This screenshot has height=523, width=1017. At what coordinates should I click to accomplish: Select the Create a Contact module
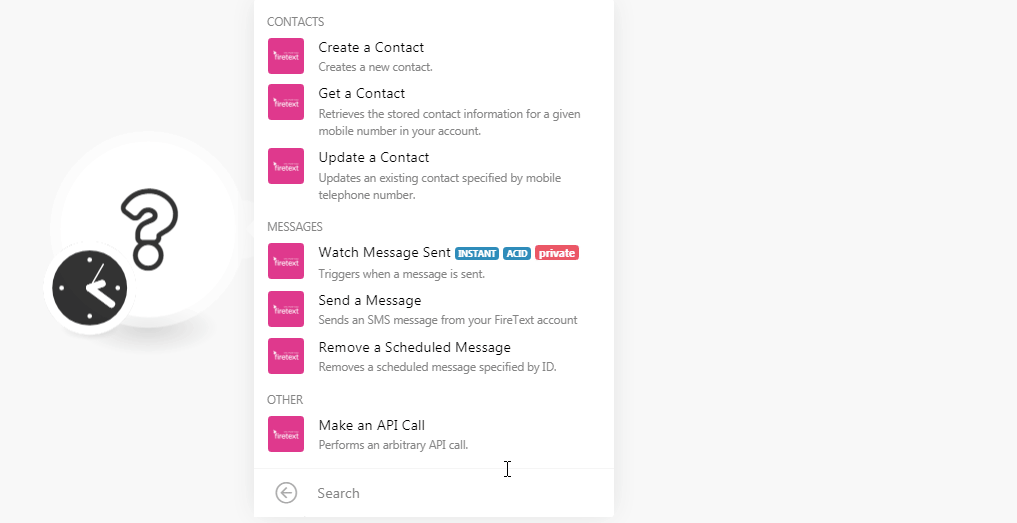(433, 56)
